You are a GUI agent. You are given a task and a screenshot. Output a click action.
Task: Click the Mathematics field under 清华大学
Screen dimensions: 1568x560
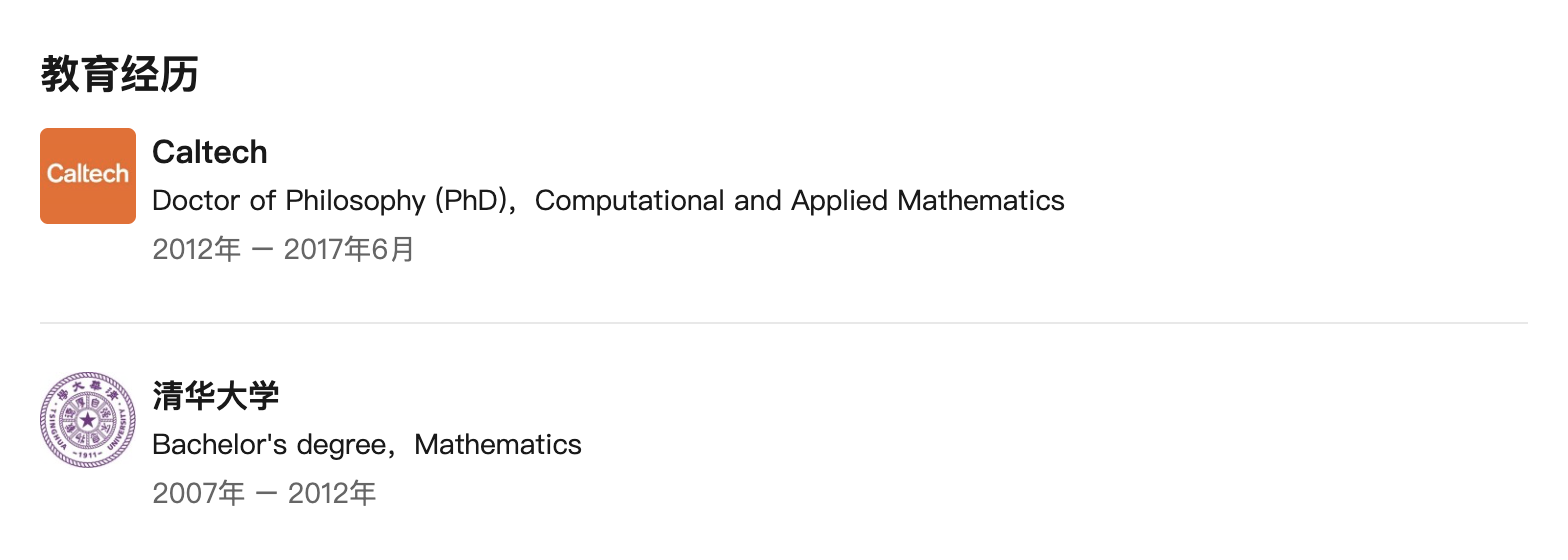point(498,444)
